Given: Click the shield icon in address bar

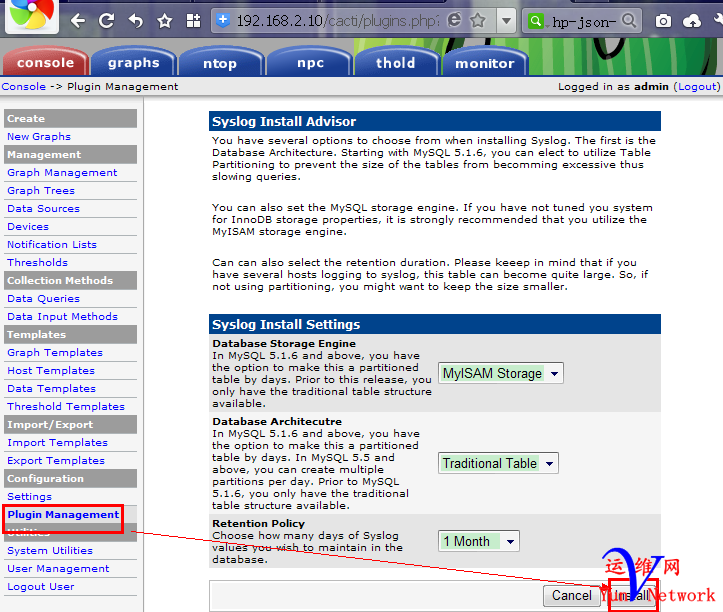Looking at the screenshot, I should (223, 20).
